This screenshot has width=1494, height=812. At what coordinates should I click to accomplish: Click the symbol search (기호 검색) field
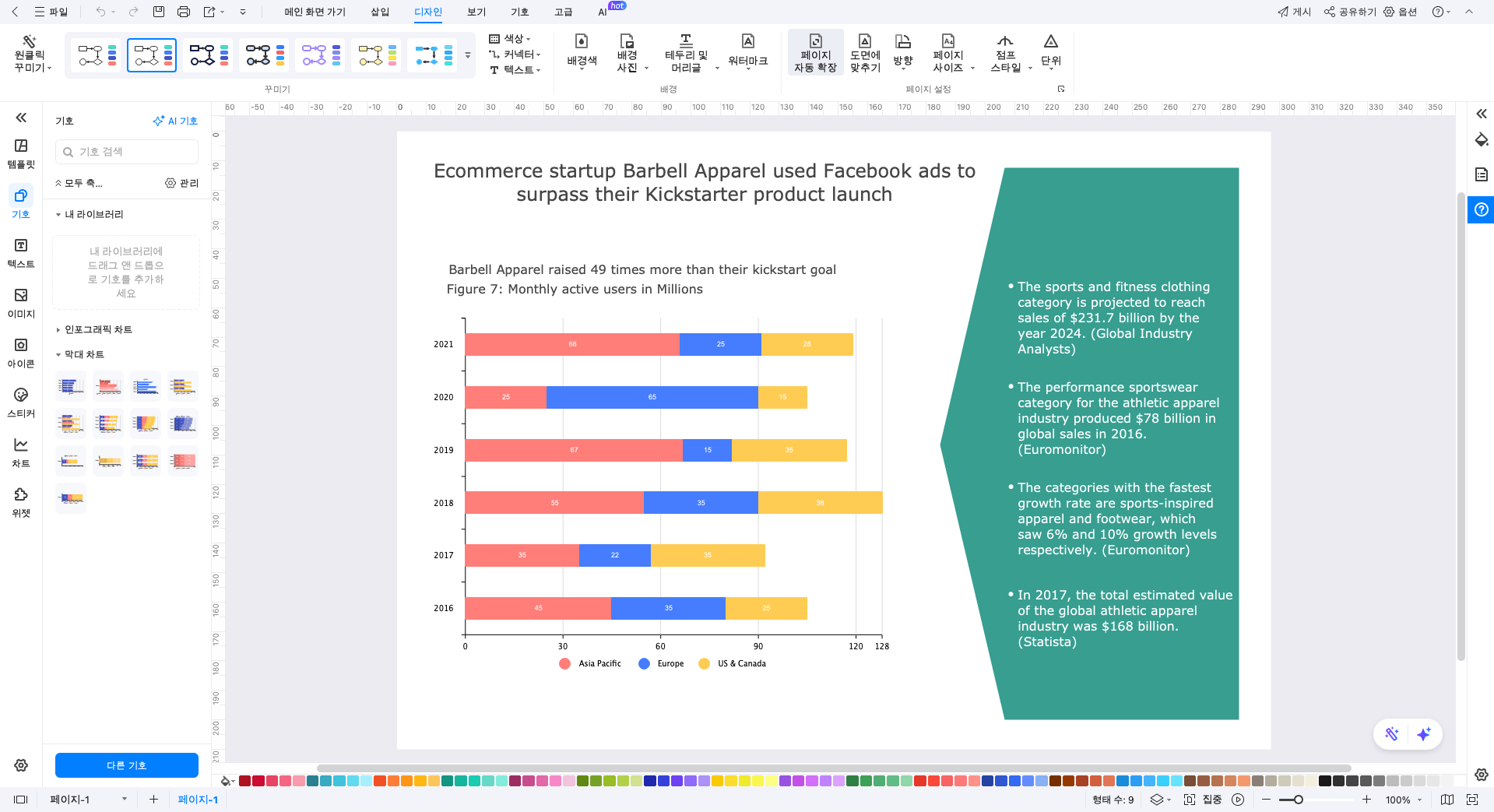127,152
